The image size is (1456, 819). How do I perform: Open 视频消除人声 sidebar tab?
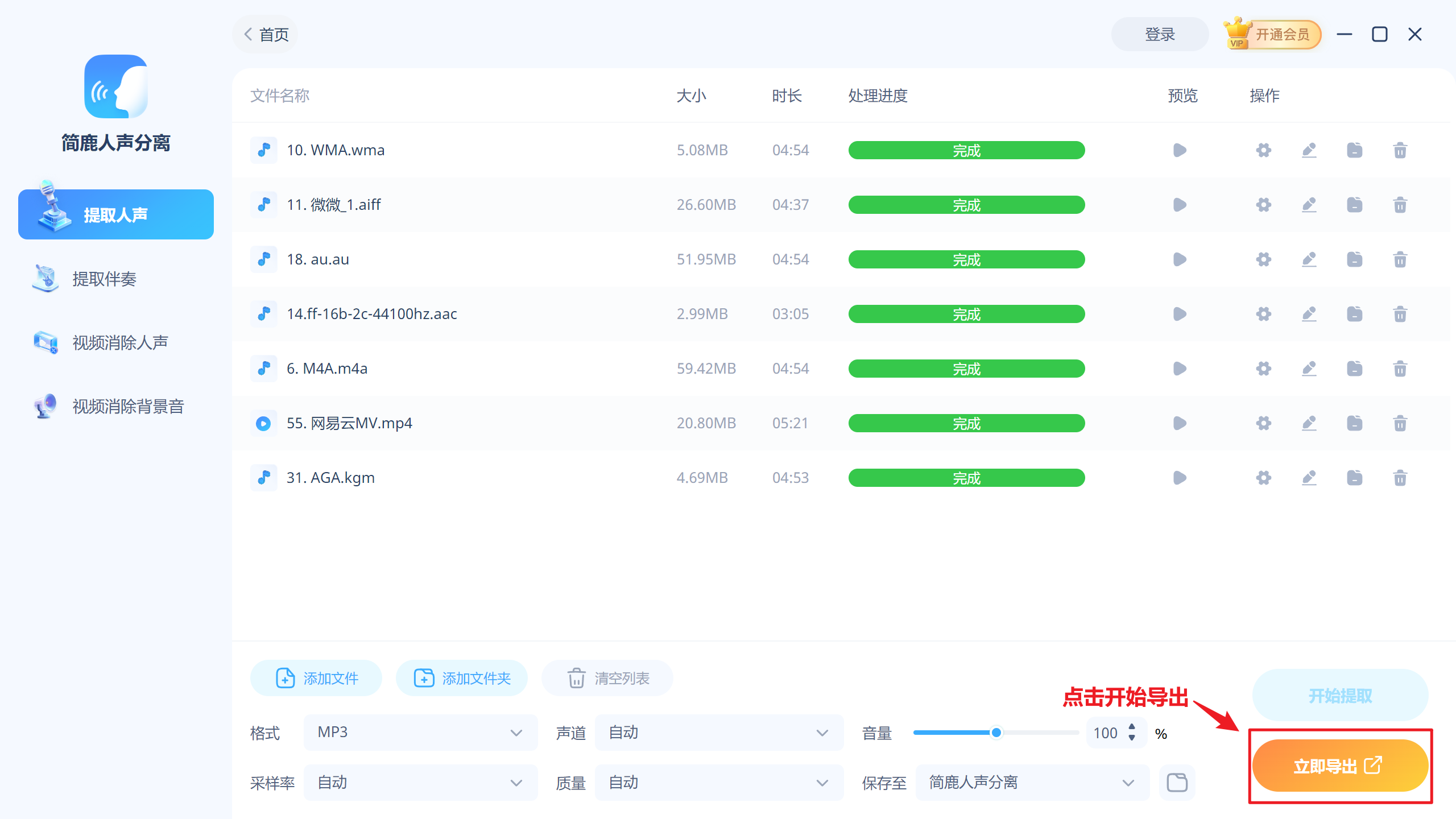[119, 342]
